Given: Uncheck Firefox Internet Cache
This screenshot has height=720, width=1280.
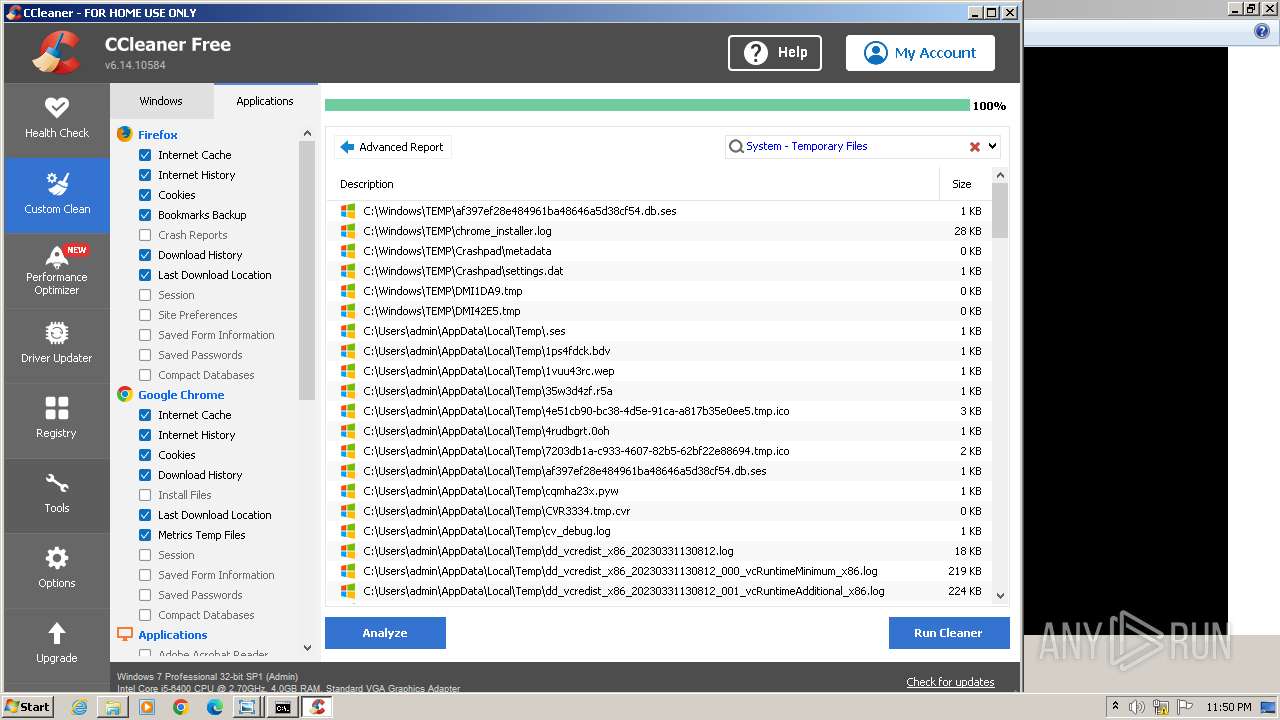Looking at the screenshot, I should [x=145, y=155].
